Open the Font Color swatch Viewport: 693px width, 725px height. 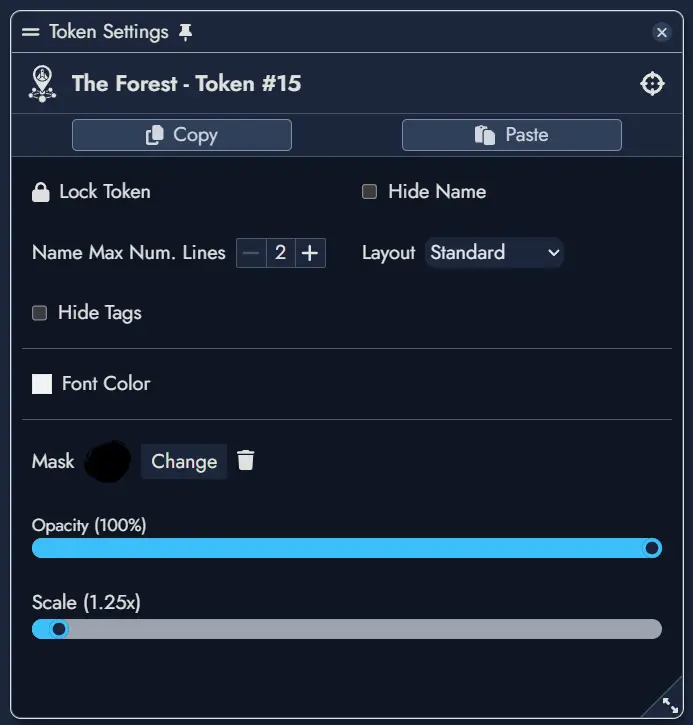42,384
